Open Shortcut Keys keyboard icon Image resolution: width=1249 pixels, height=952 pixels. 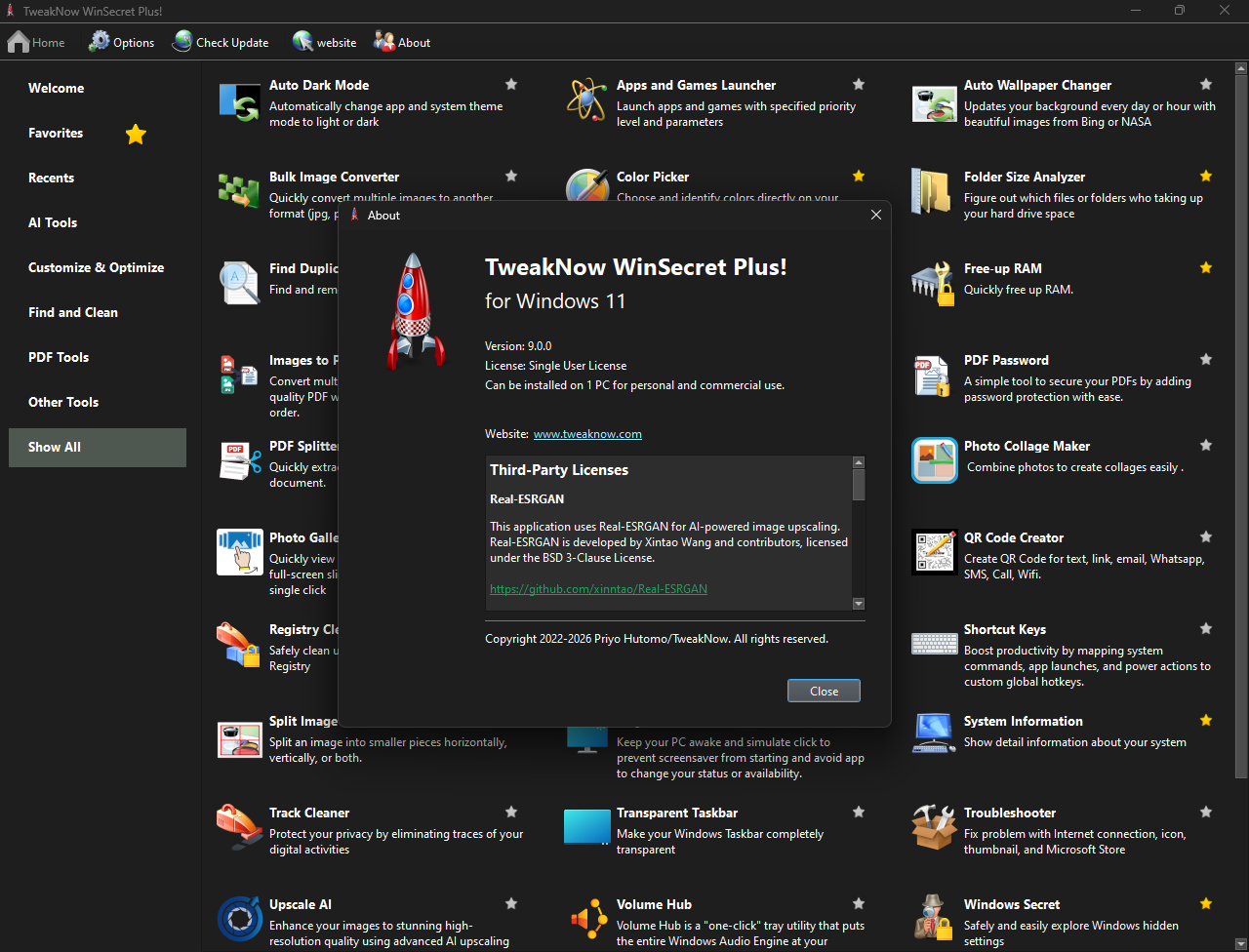pyautogui.click(x=935, y=644)
